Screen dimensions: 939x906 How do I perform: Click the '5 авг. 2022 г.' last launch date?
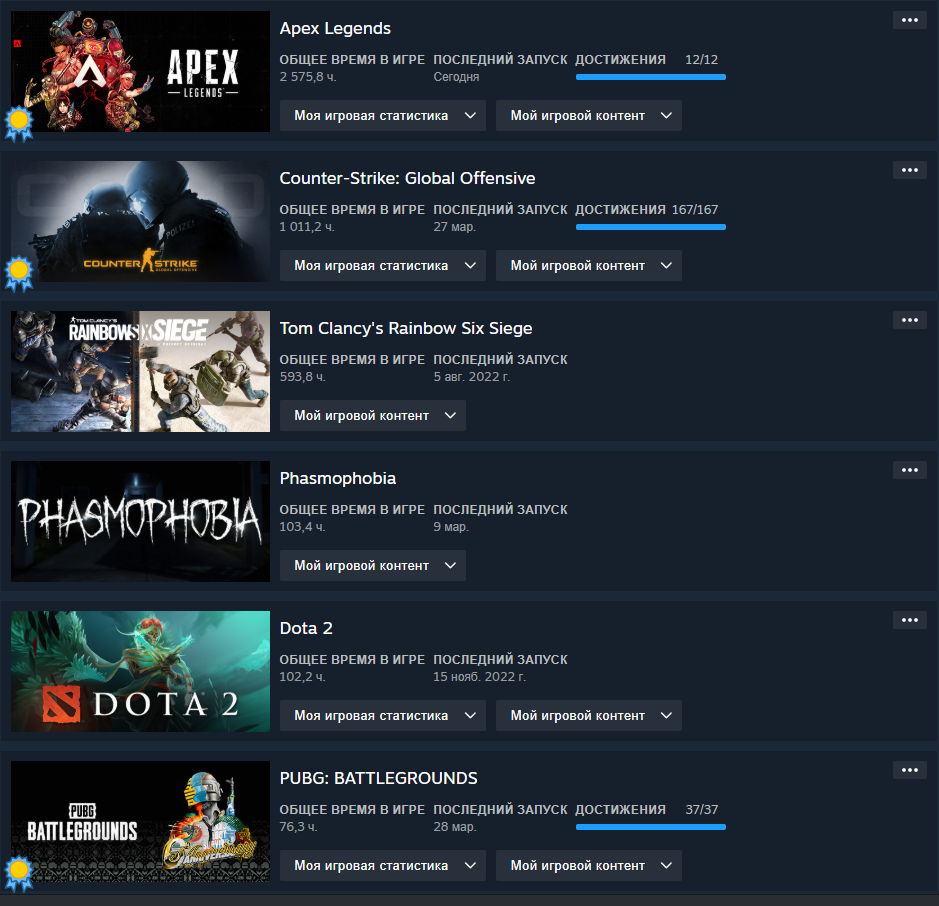tap(472, 377)
